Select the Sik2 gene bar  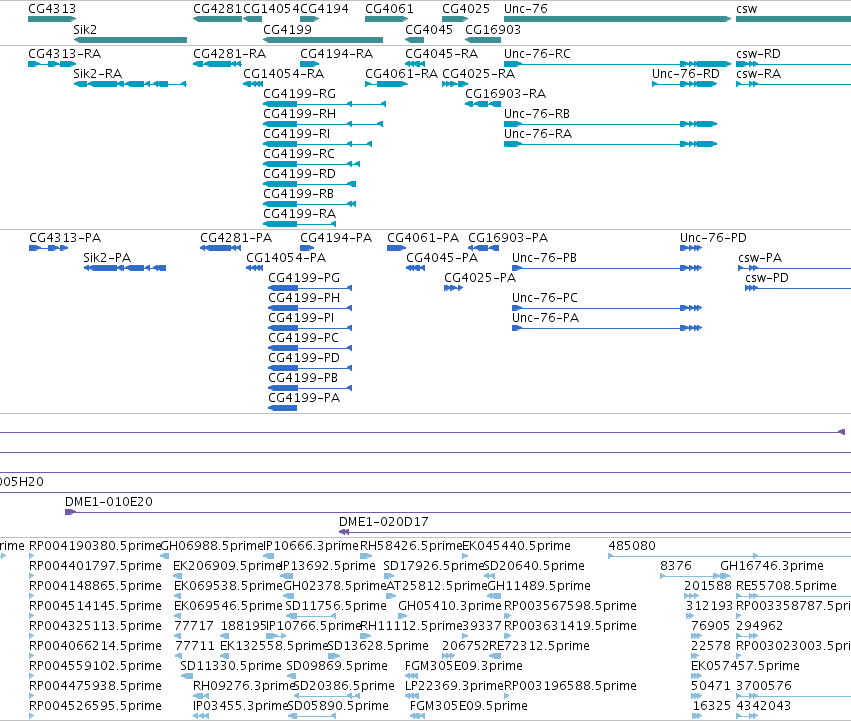coord(130,40)
